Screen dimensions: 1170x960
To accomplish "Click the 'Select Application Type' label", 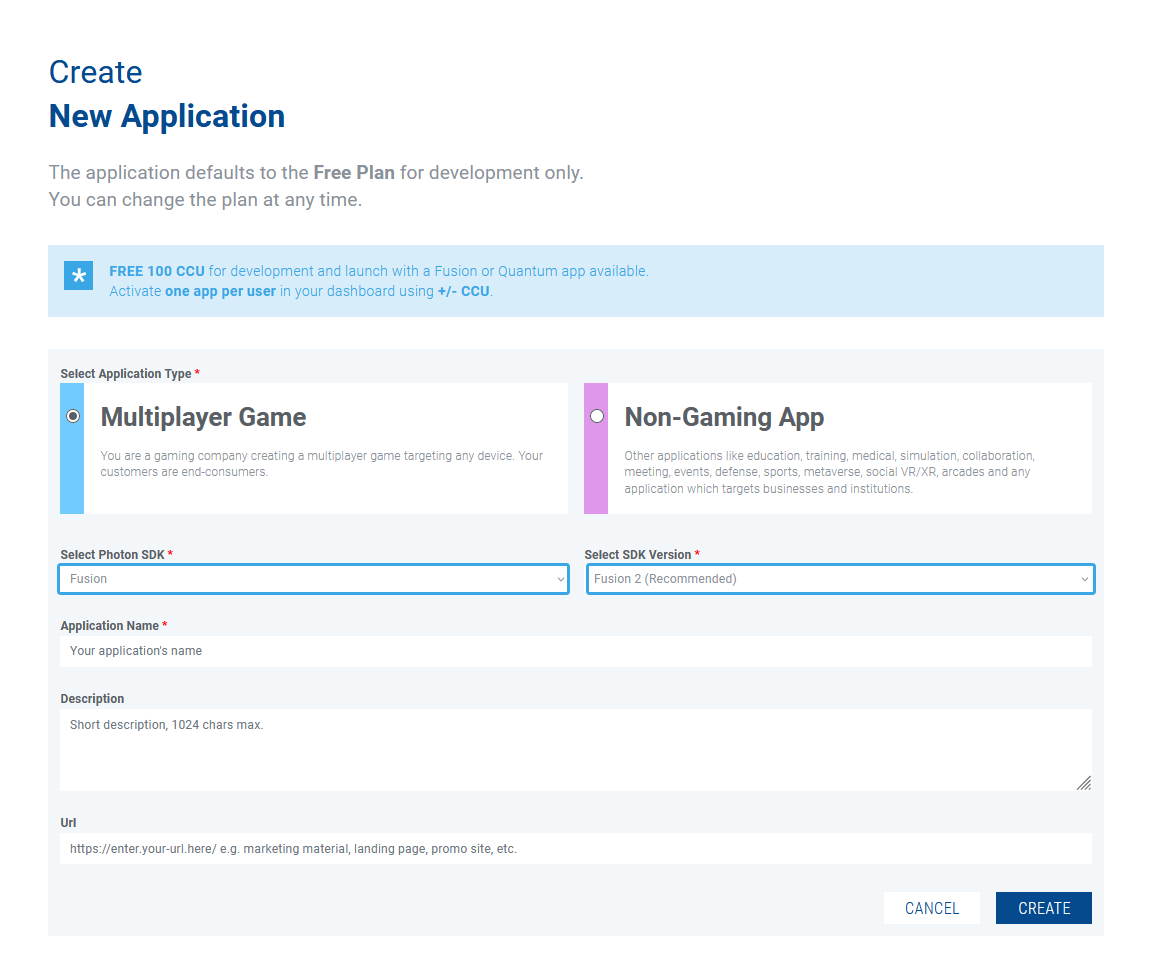I will (125, 374).
